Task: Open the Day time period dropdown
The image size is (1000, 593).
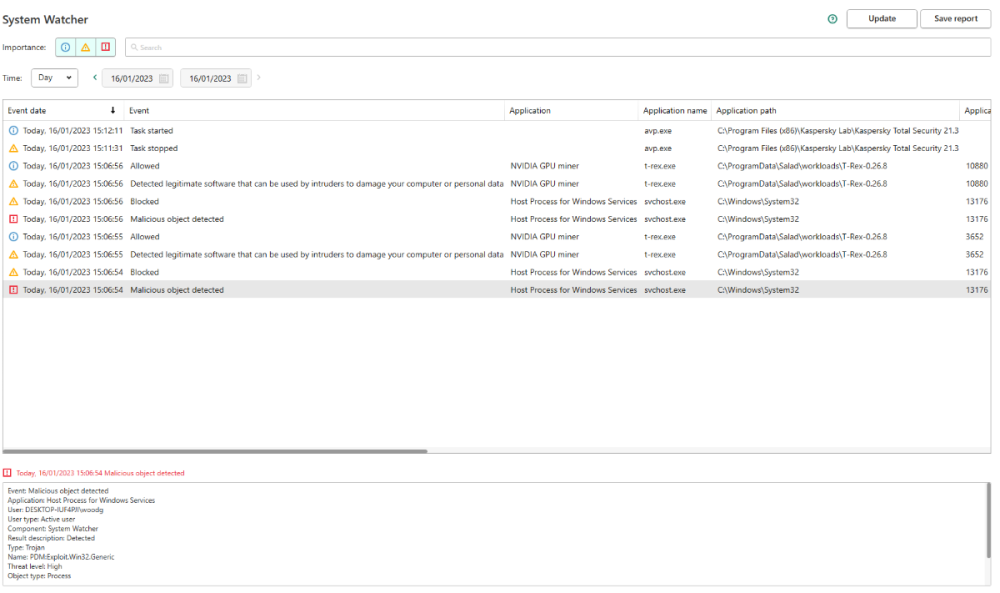Action: pos(54,78)
